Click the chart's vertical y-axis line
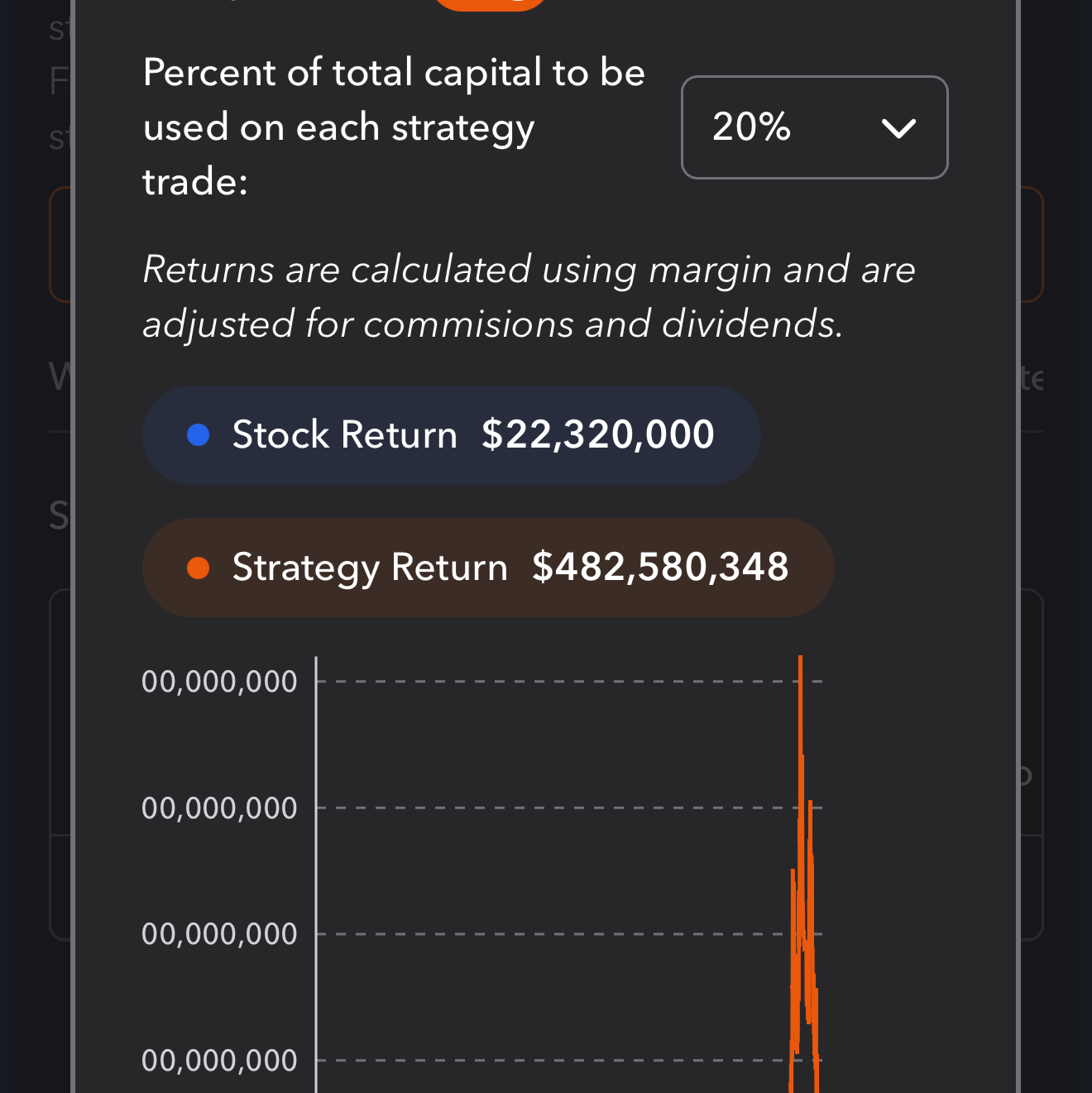Viewport: 1092px width, 1093px height. point(316,869)
